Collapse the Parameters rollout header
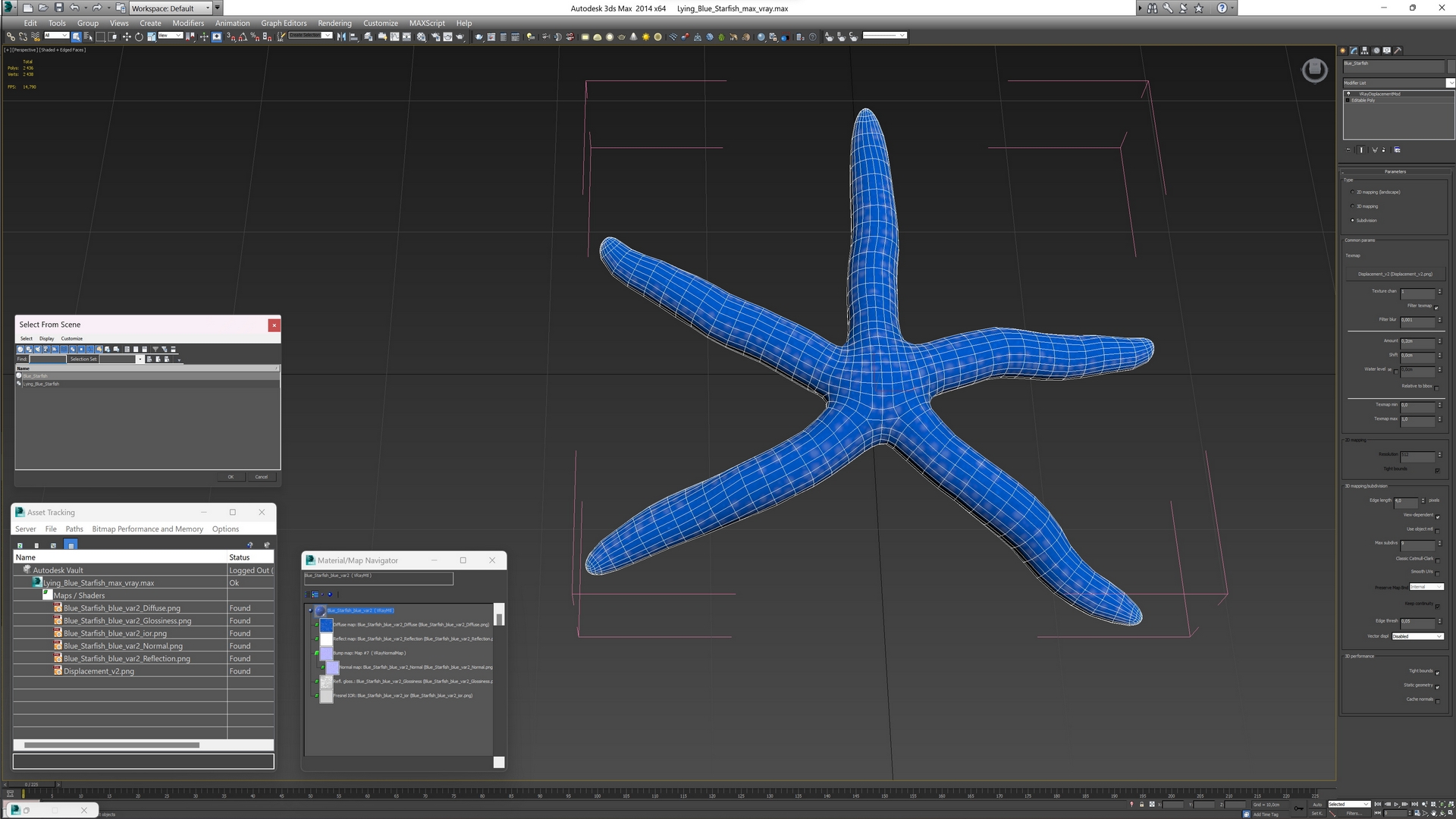This screenshot has height=819, width=1456. tap(1395, 172)
